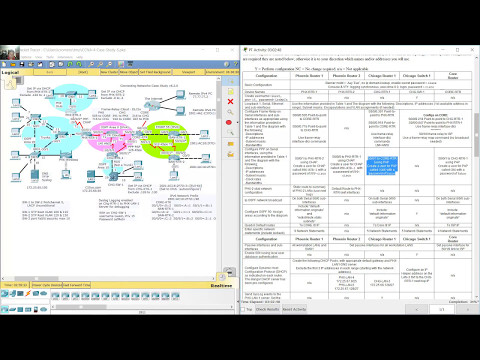Select the WAN Emulation subcategory icon
480x360 pixels.
coord(43,310)
